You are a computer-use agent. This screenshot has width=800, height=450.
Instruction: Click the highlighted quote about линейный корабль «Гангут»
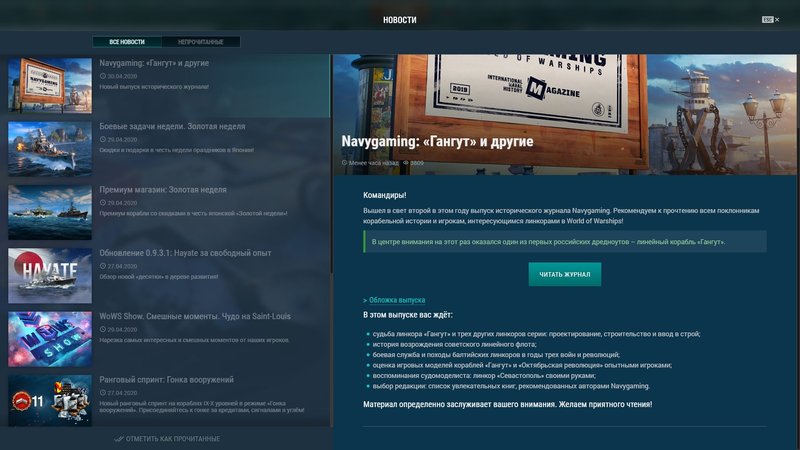point(565,242)
